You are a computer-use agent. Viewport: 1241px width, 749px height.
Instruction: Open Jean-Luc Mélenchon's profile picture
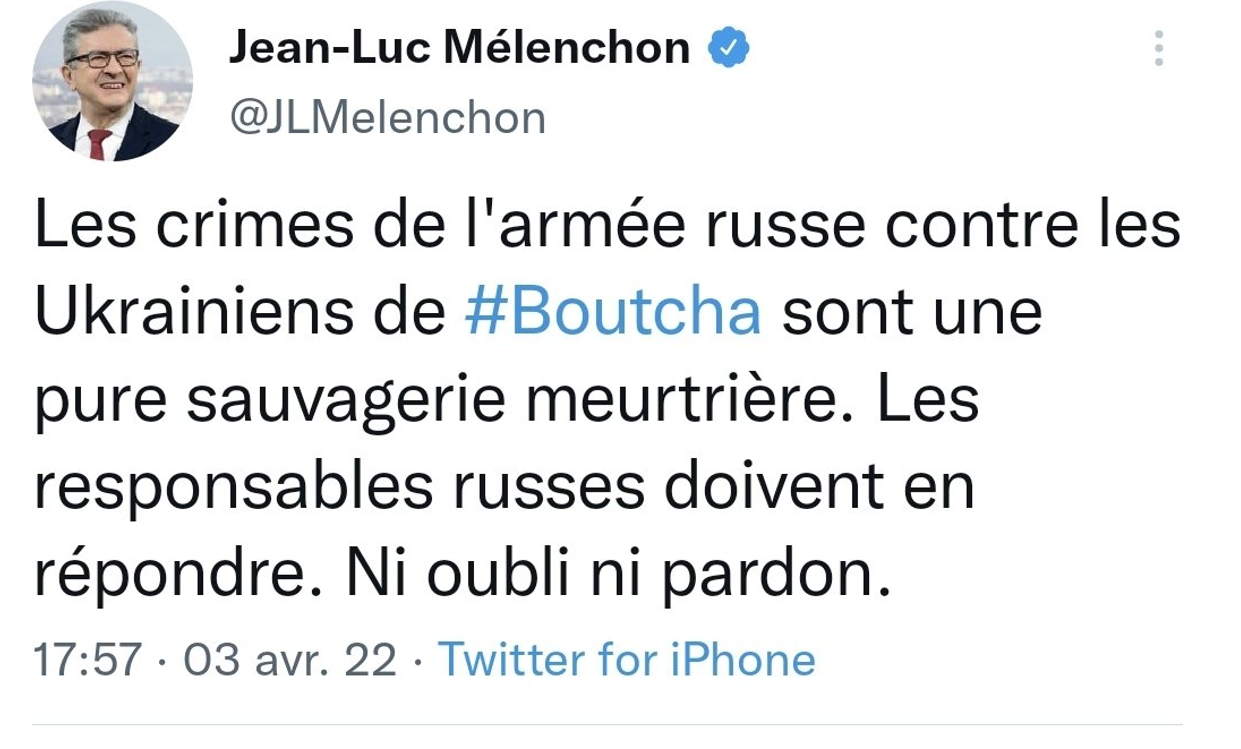pos(112,82)
